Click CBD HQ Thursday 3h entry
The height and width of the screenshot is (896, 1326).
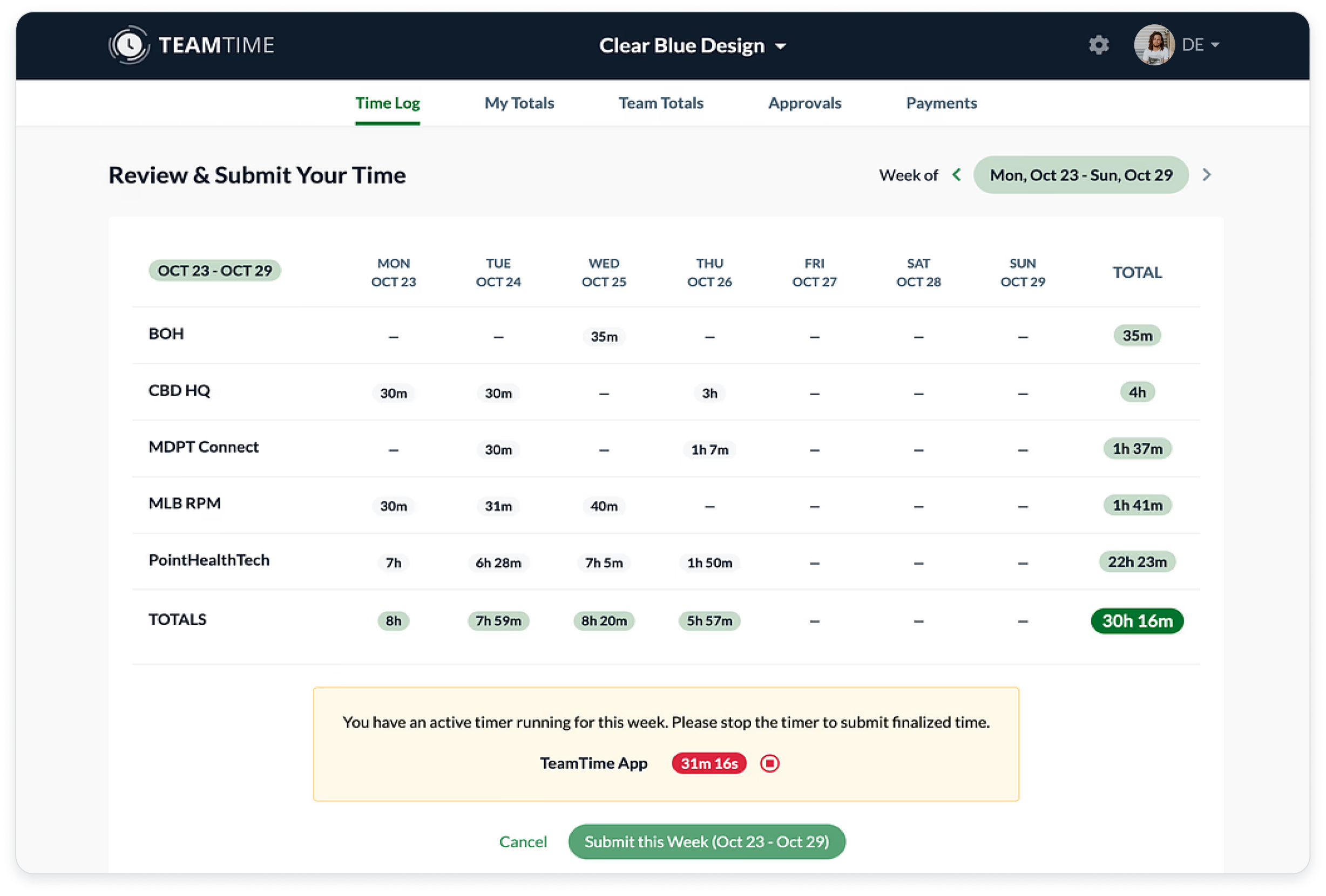709,393
